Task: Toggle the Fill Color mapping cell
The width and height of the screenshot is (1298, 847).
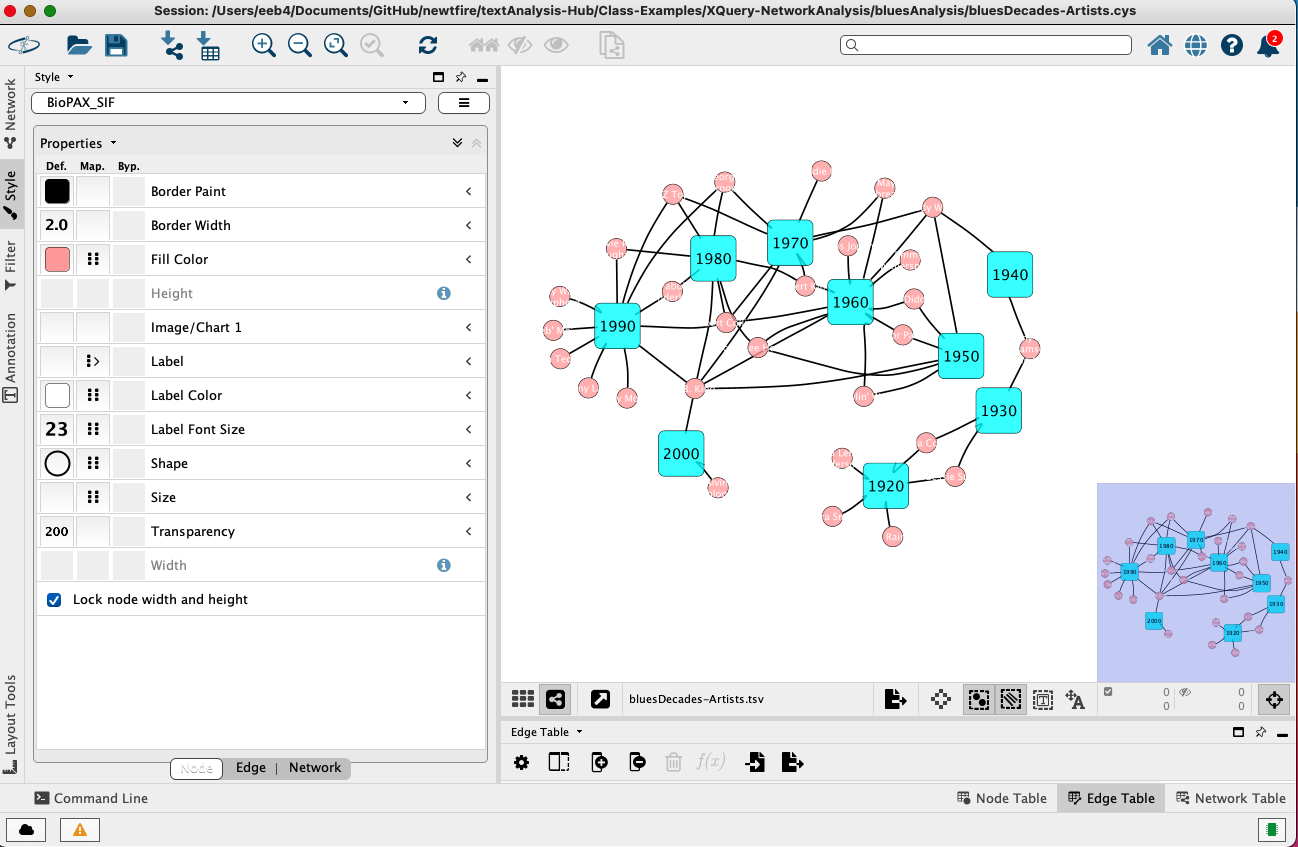Action: [x=93, y=260]
